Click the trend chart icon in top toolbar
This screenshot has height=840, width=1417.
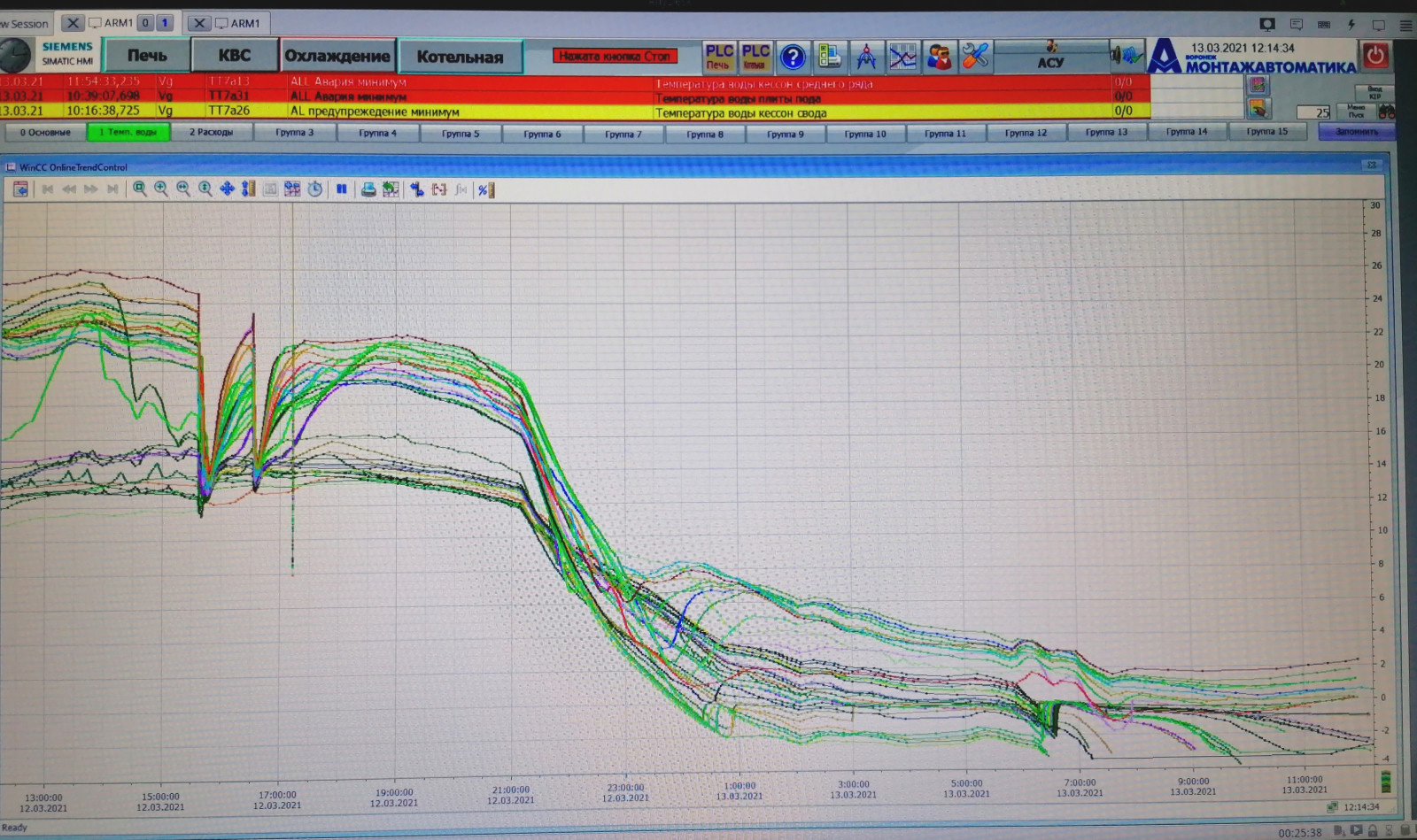[x=902, y=58]
